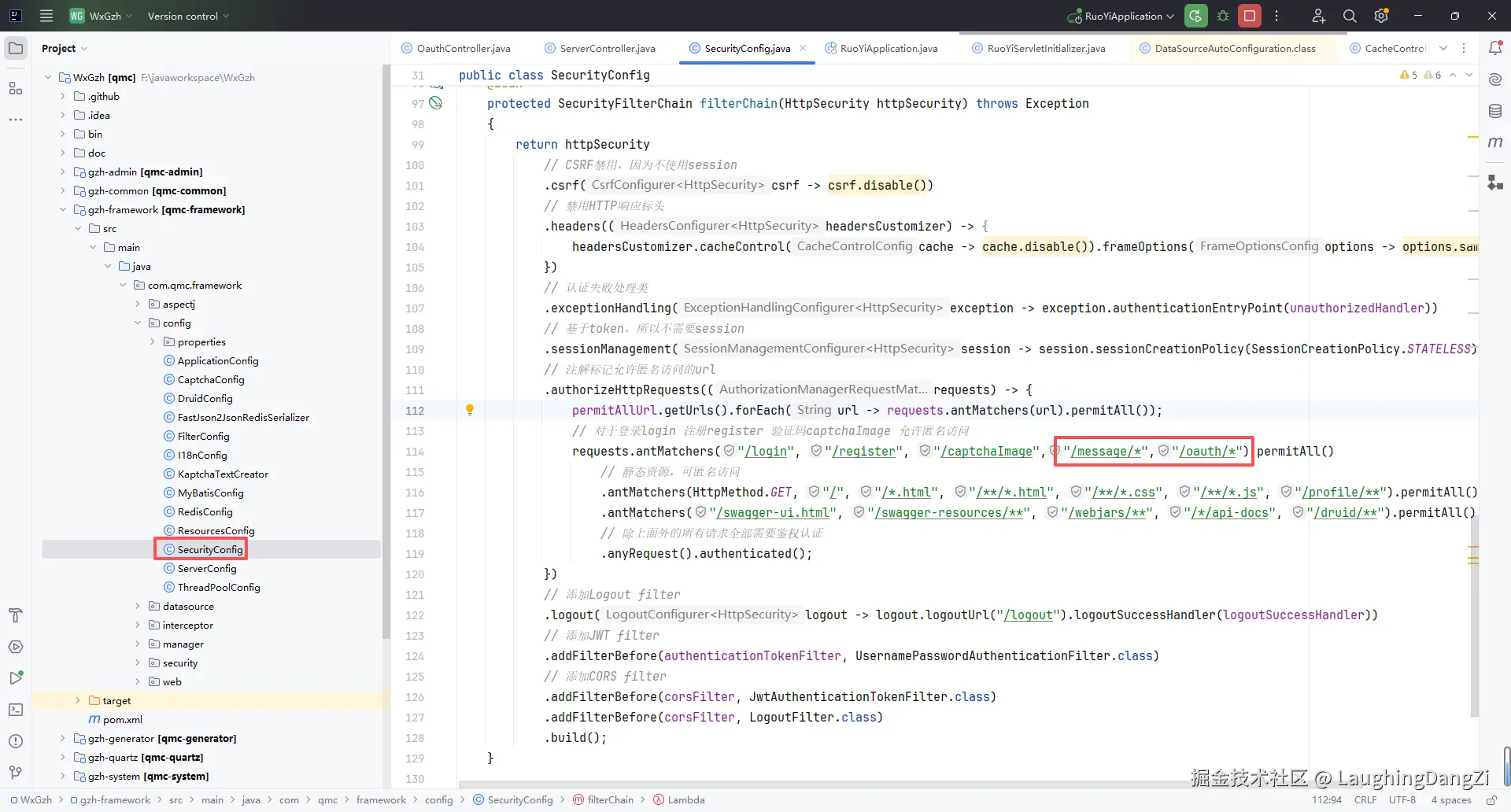Image resolution: width=1511 pixels, height=812 pixels.
Task: Open IDE settings gear icon
Action: point(1381,16)
